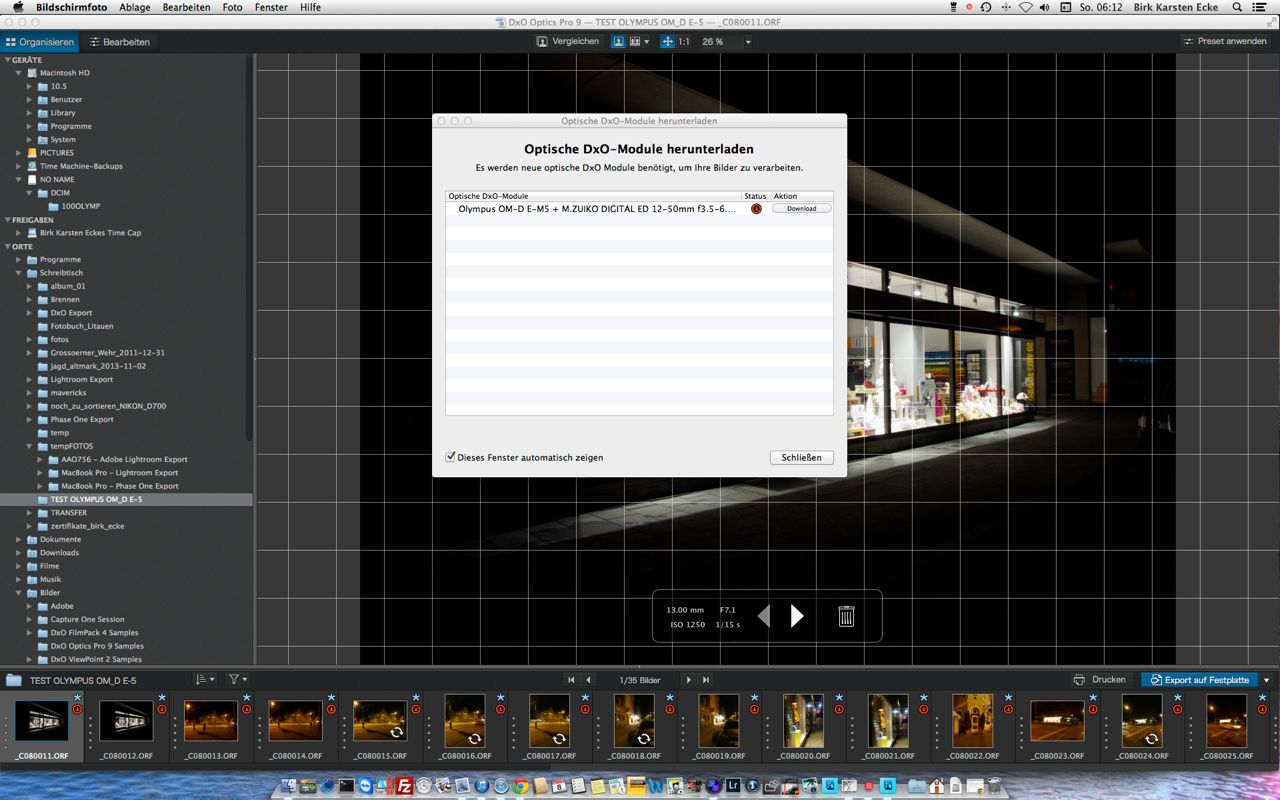Image resolution: width=1280 pixels, height=800 pixels.
Task: Click Preset anwenden button
Action: [x=1225, y=41]
